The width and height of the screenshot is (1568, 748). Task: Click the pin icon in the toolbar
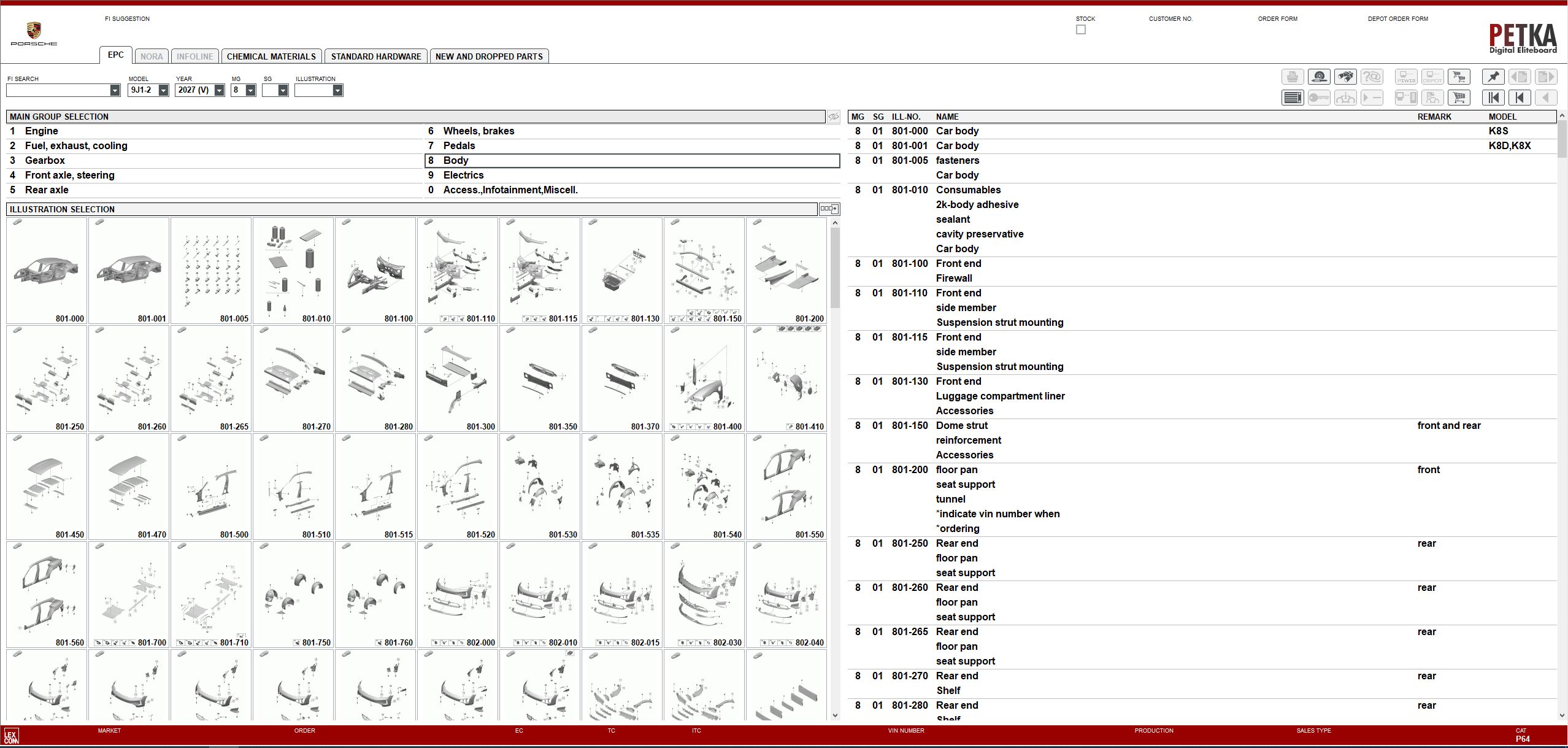pos(1494,77)
